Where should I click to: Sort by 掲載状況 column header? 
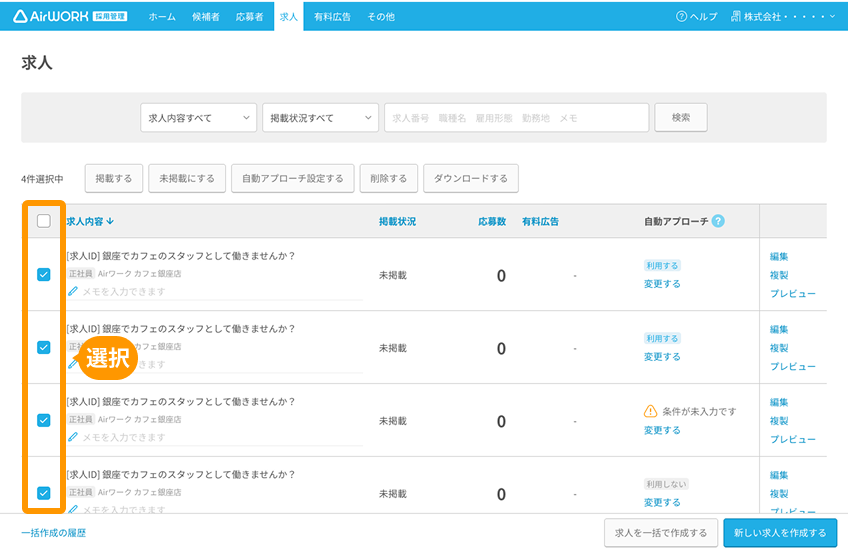tap(397, 221)
